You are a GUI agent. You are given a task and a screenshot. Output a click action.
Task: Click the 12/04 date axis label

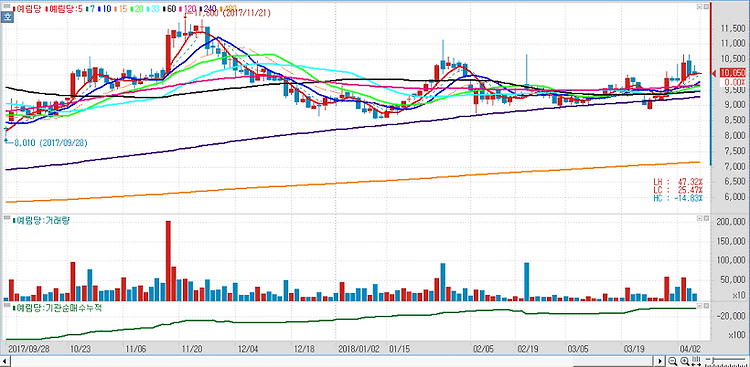(247, 349)
